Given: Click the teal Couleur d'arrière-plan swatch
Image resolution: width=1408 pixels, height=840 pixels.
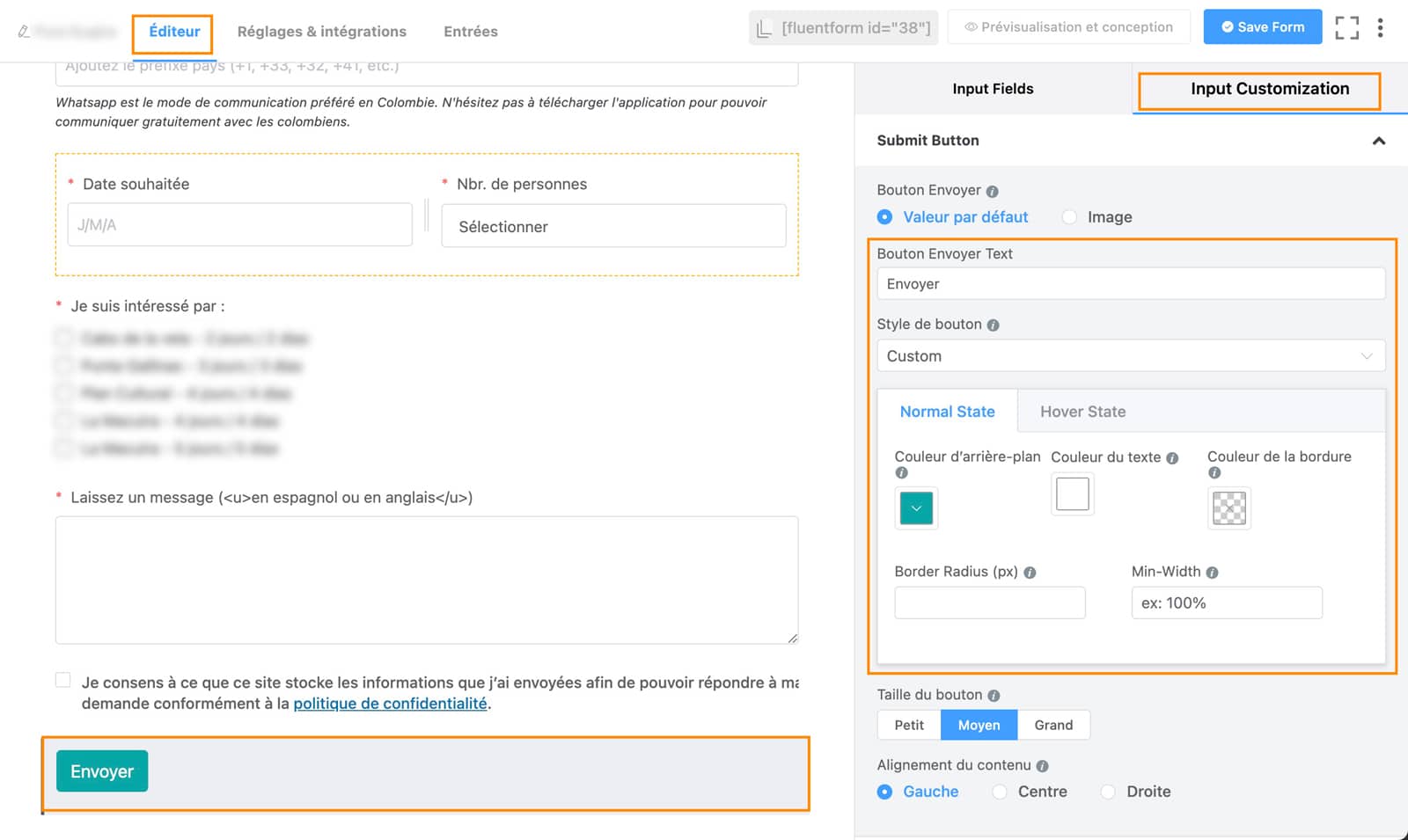Looking at the screenshot, I should [x=915, y=508].
